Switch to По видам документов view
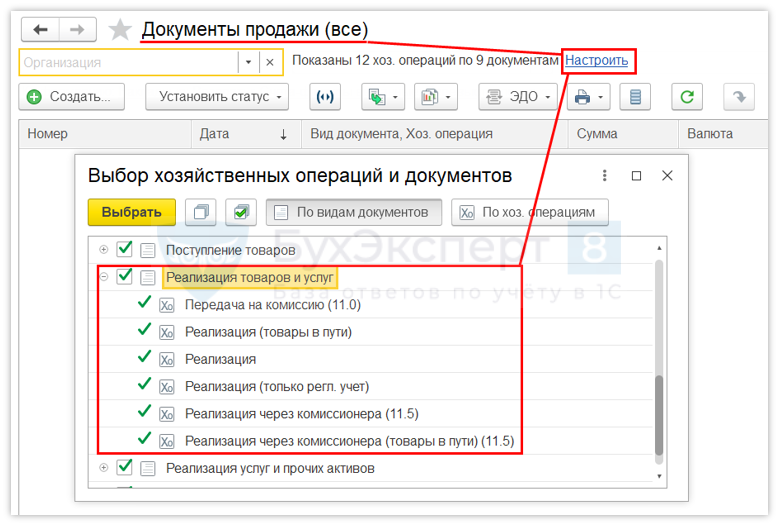Image resolution: width=779 pixels, height=526 pixels. click(x=354, y=212)
